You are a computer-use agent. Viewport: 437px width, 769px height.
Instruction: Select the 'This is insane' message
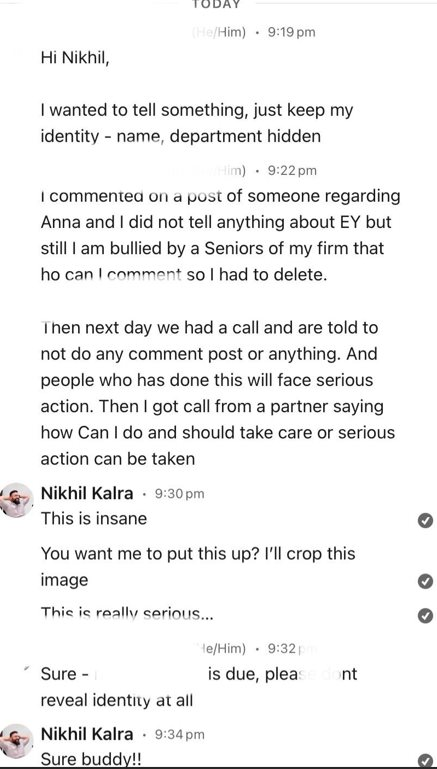(x=94, y=518)
